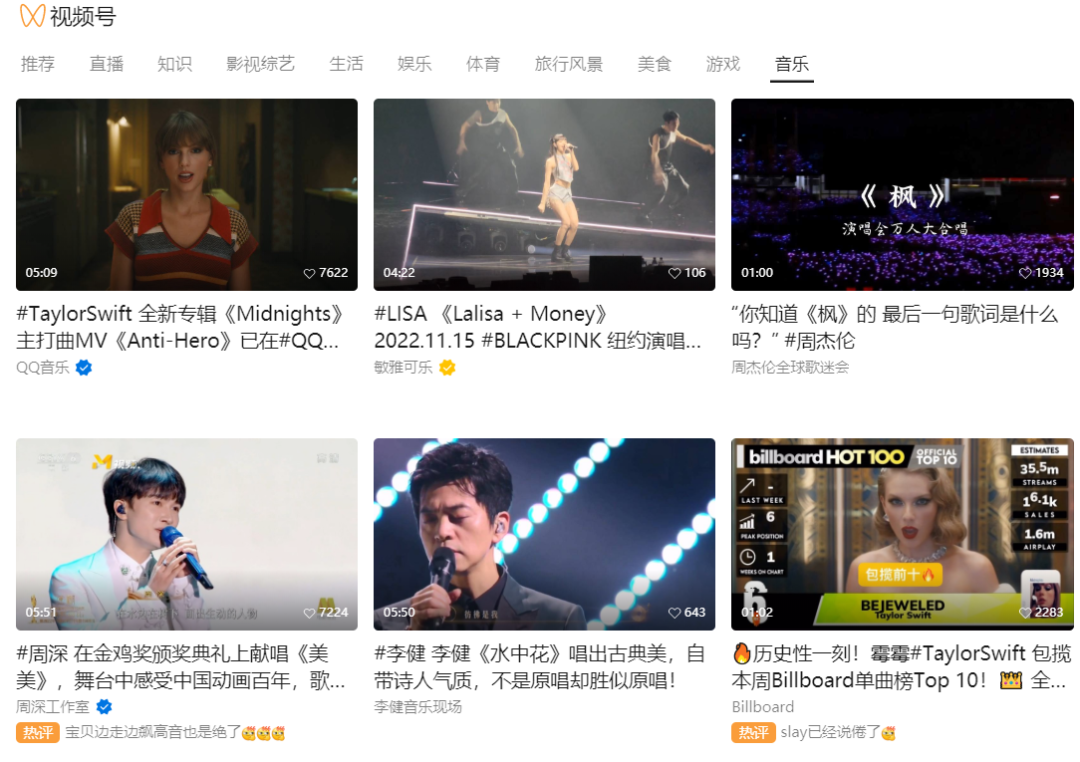Play the LISA concert performance thumbnail
Screen dimensions: 1080x762
pos(544,194)
